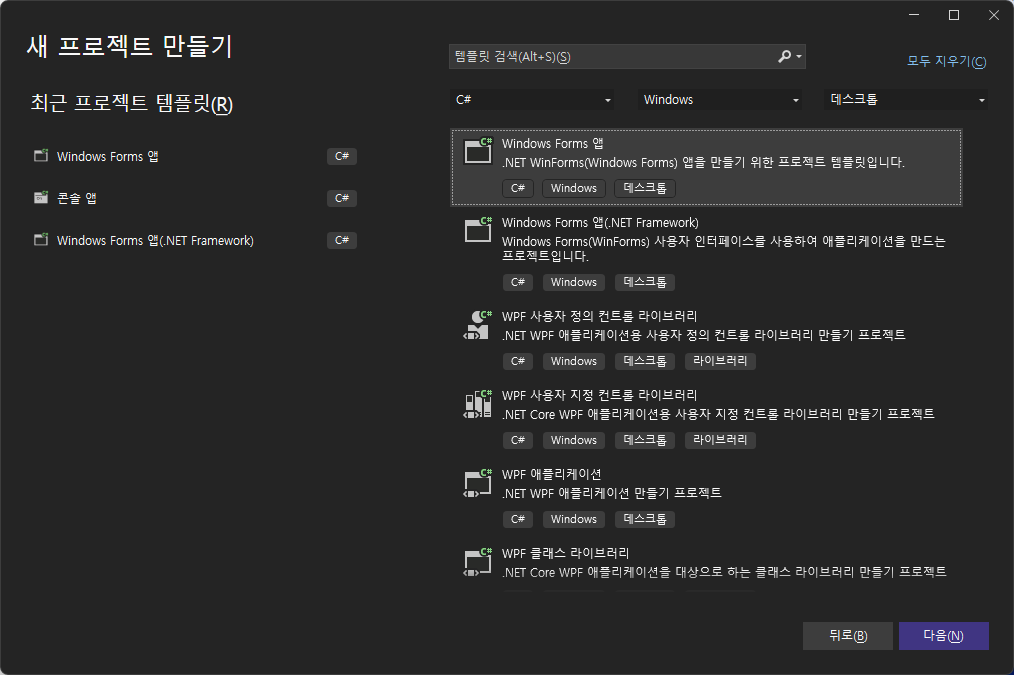Open the C# language filter dropdown
This screenshot has width=1014, height=675.
pyautogui.click(x=532, y=100)
